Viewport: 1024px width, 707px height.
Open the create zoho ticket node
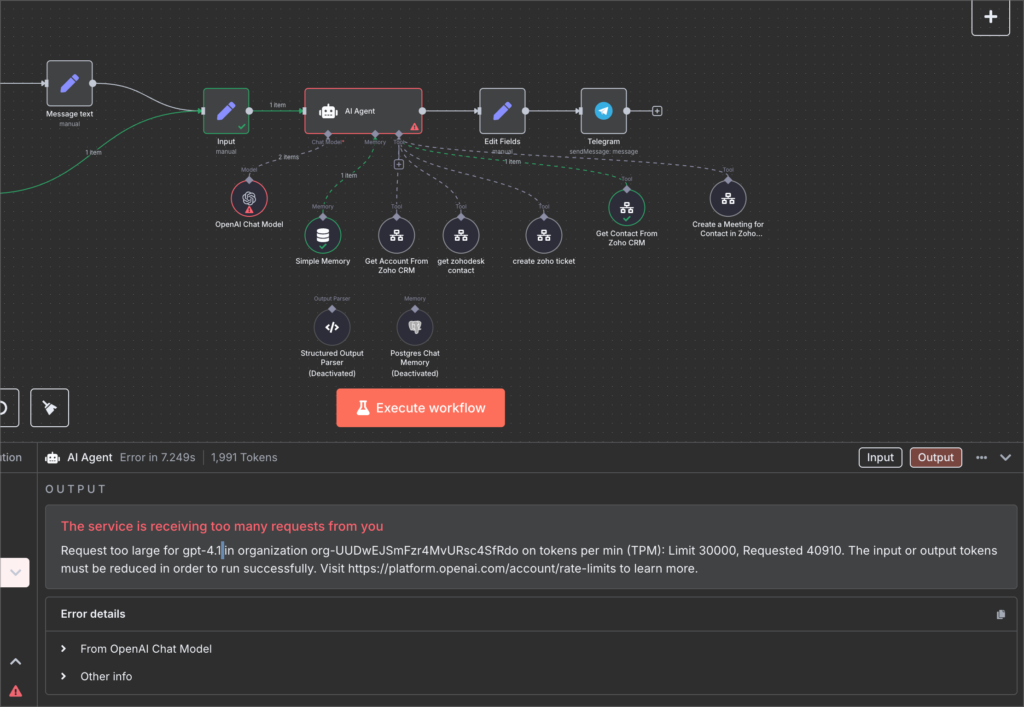point(544,235)
